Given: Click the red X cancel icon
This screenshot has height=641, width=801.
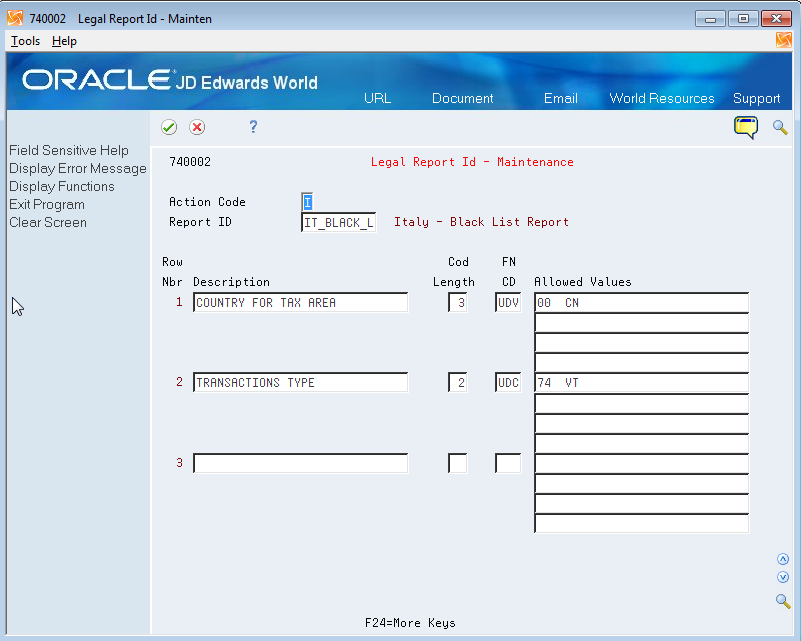Looking at the screenshot, I should 197,127.
